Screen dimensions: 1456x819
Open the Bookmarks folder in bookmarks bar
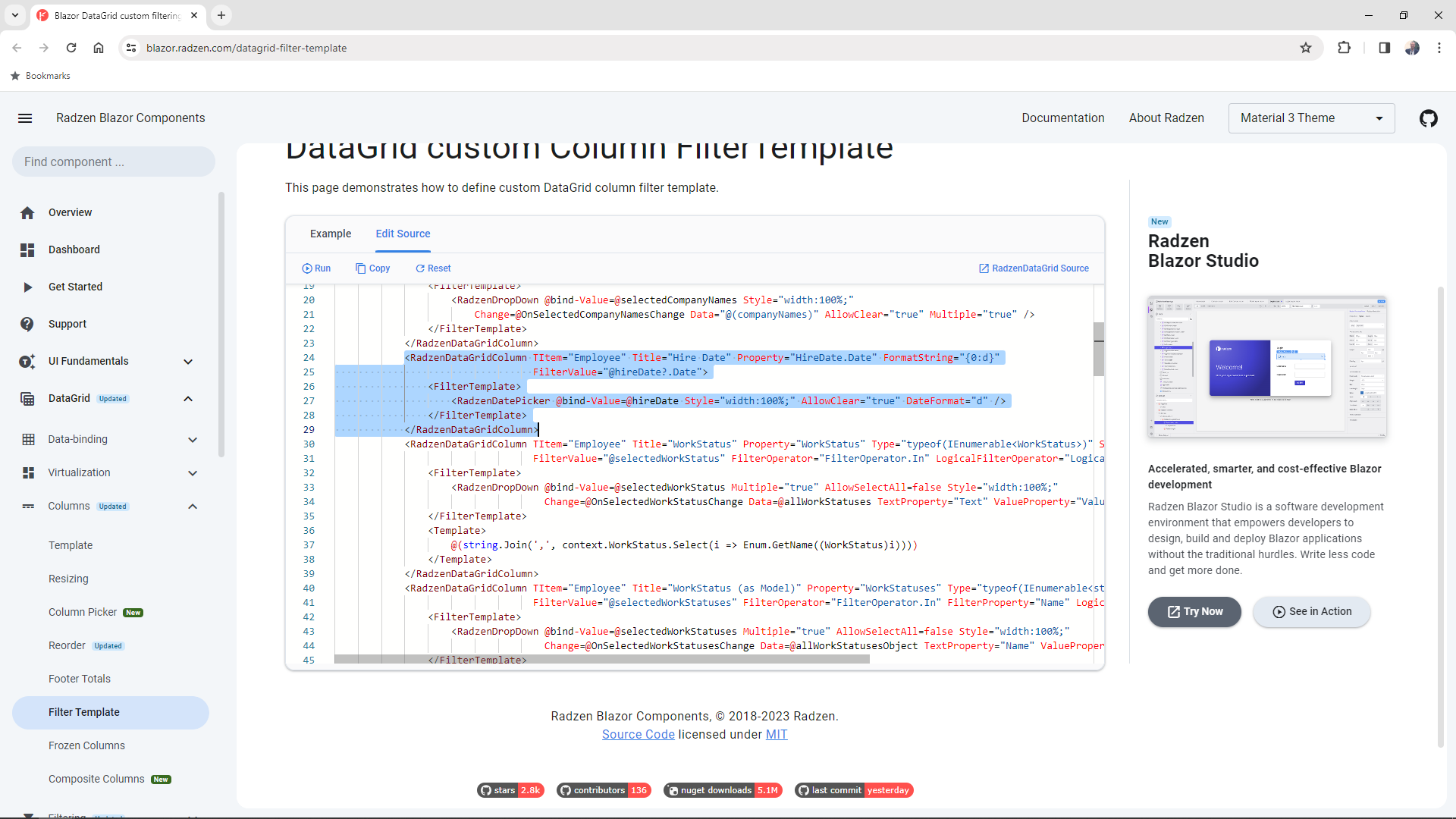pos(40,76)
